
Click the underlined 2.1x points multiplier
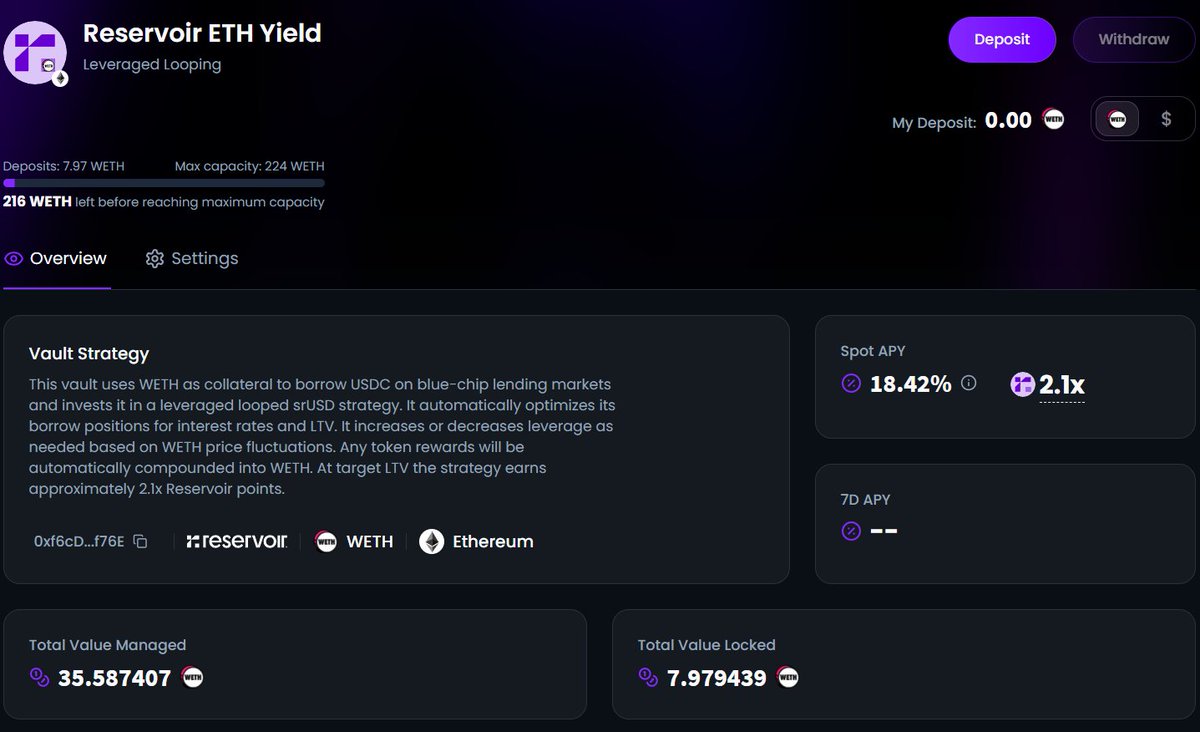click(x=1062, y=385)
